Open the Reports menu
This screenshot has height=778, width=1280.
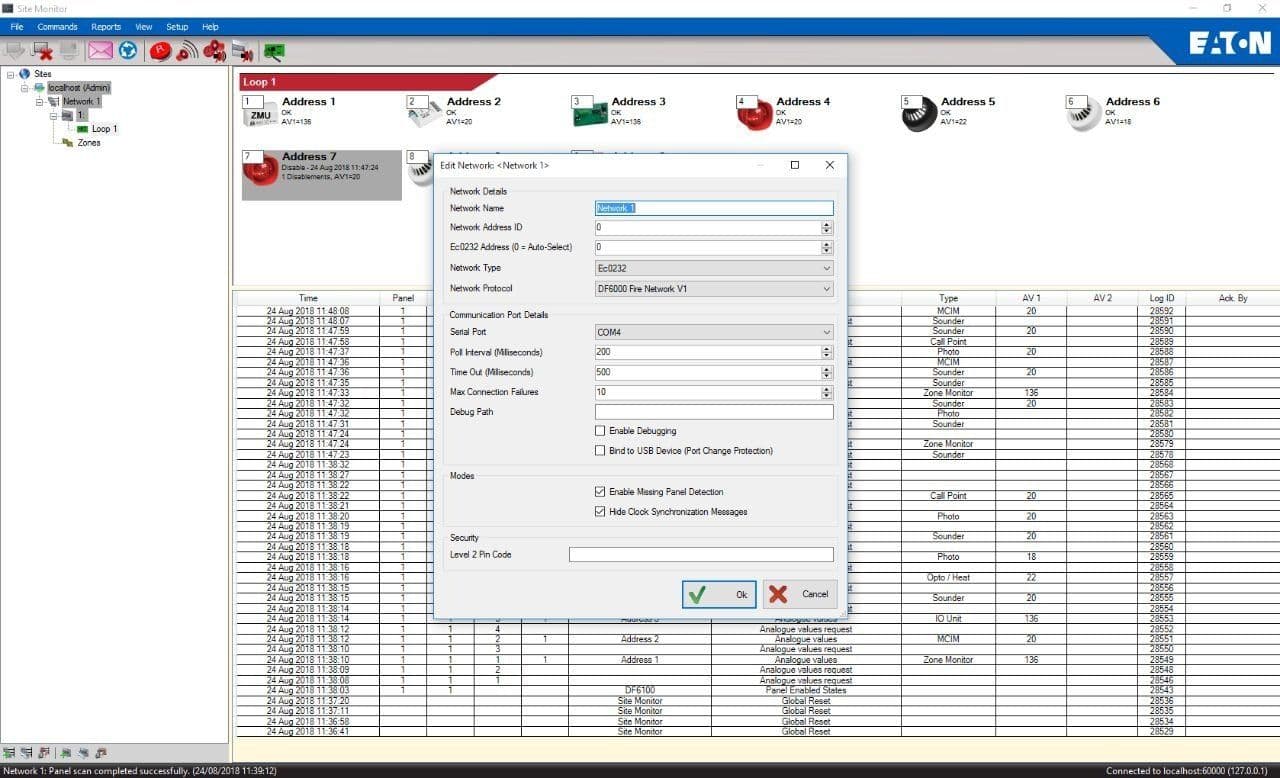(105, 27)
